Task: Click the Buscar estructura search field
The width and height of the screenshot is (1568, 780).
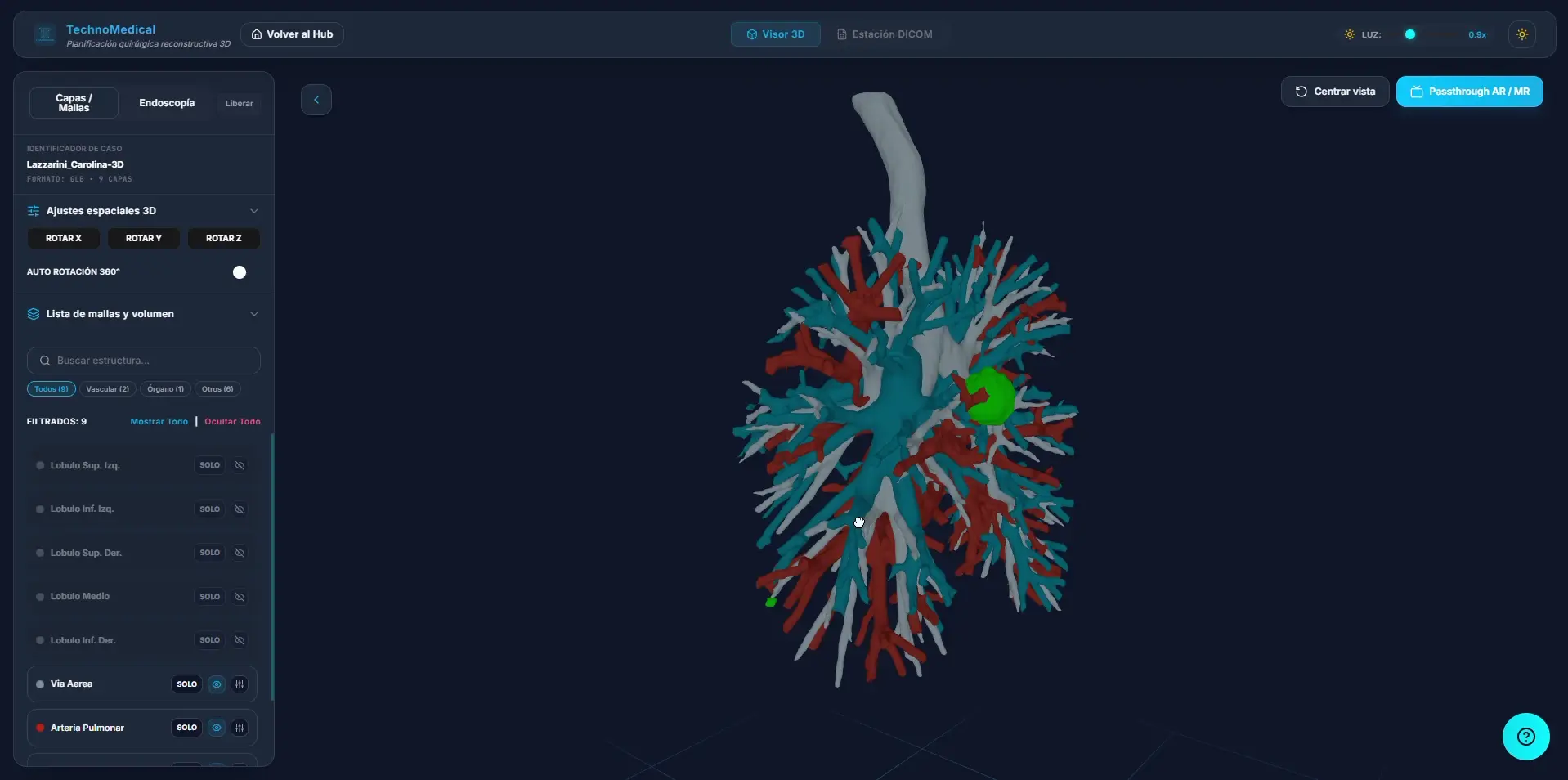Action: (x=144, y=361)
